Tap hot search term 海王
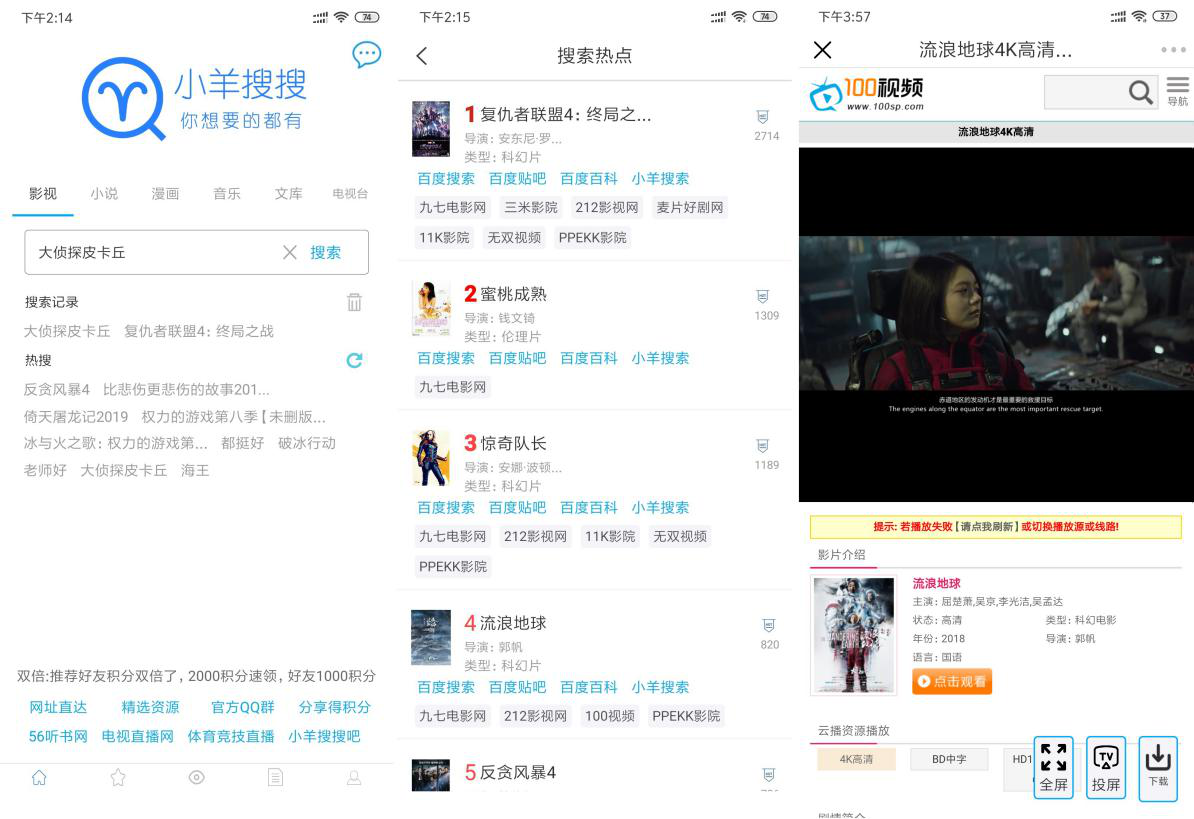 195,470
